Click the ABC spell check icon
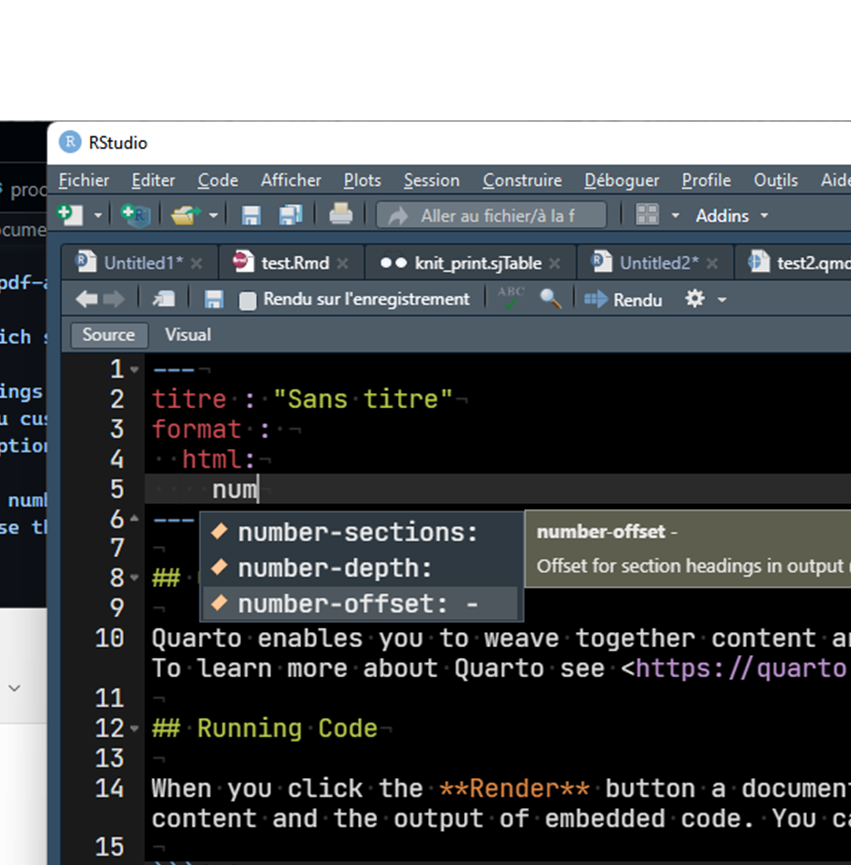The image size is (851, 865). [x=510, y=298]
